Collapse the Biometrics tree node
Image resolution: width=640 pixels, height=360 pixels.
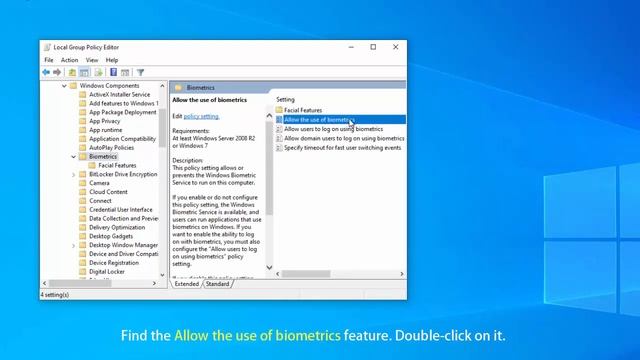coord(73,157)
